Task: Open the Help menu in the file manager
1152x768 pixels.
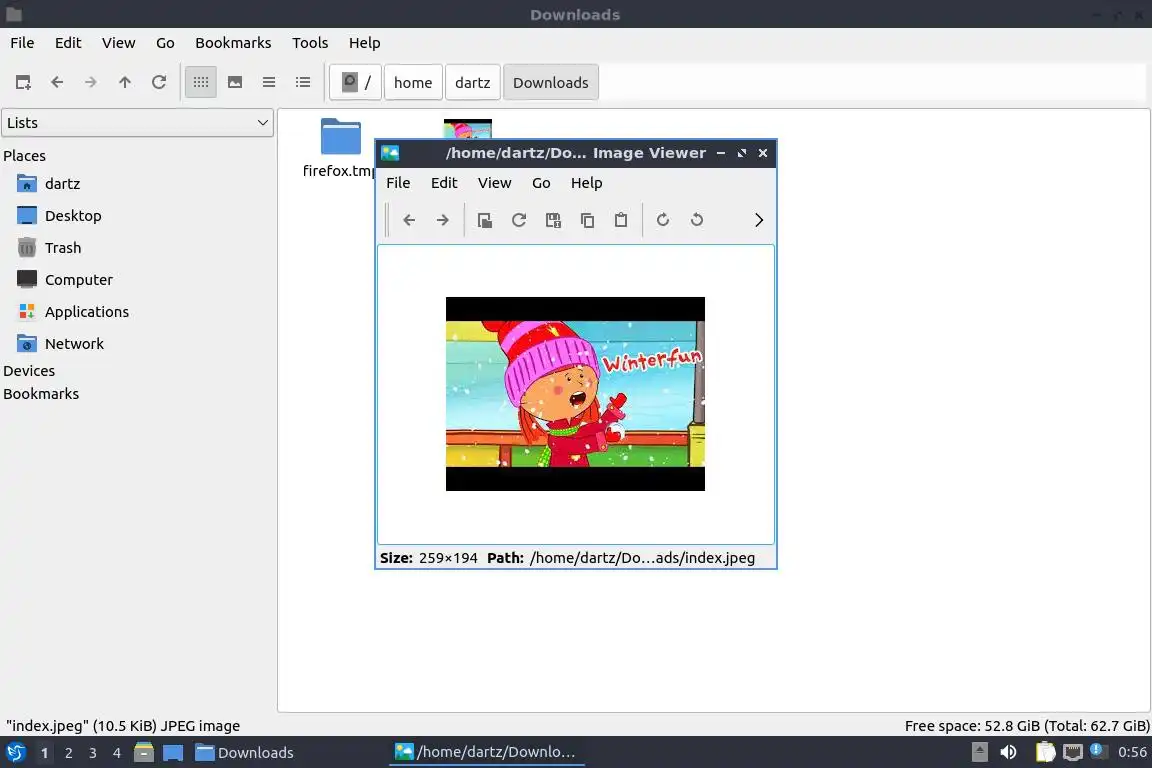Action: [364, 43]
